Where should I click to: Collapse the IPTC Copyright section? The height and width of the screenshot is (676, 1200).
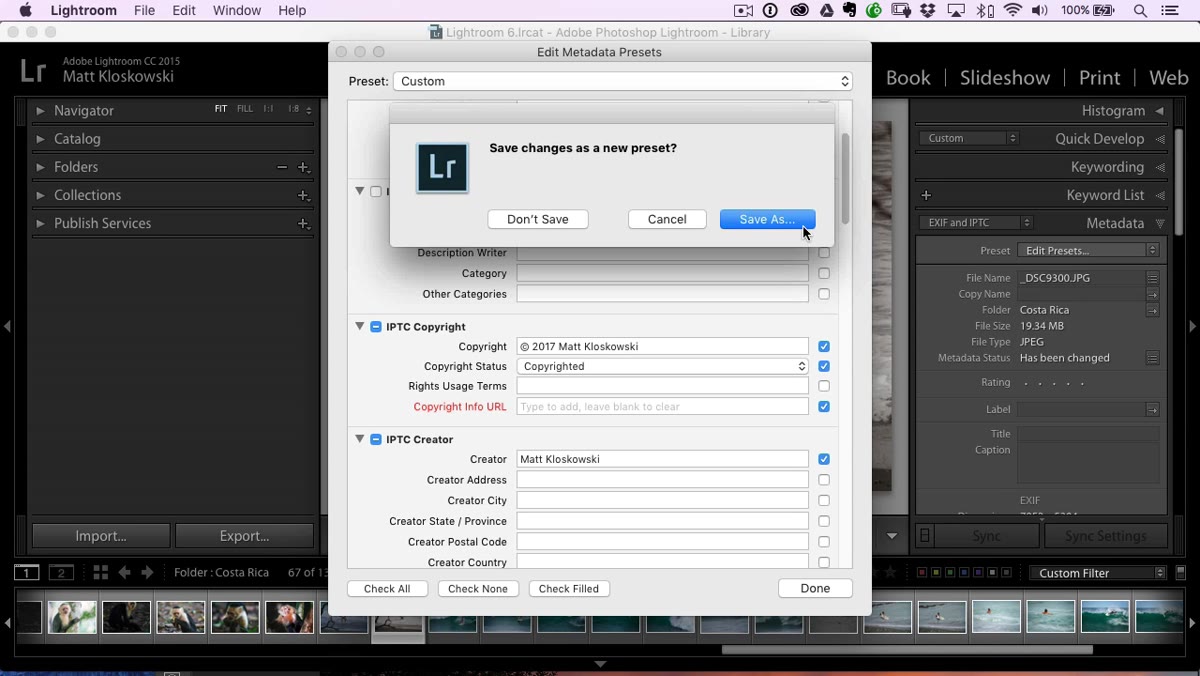359,326
